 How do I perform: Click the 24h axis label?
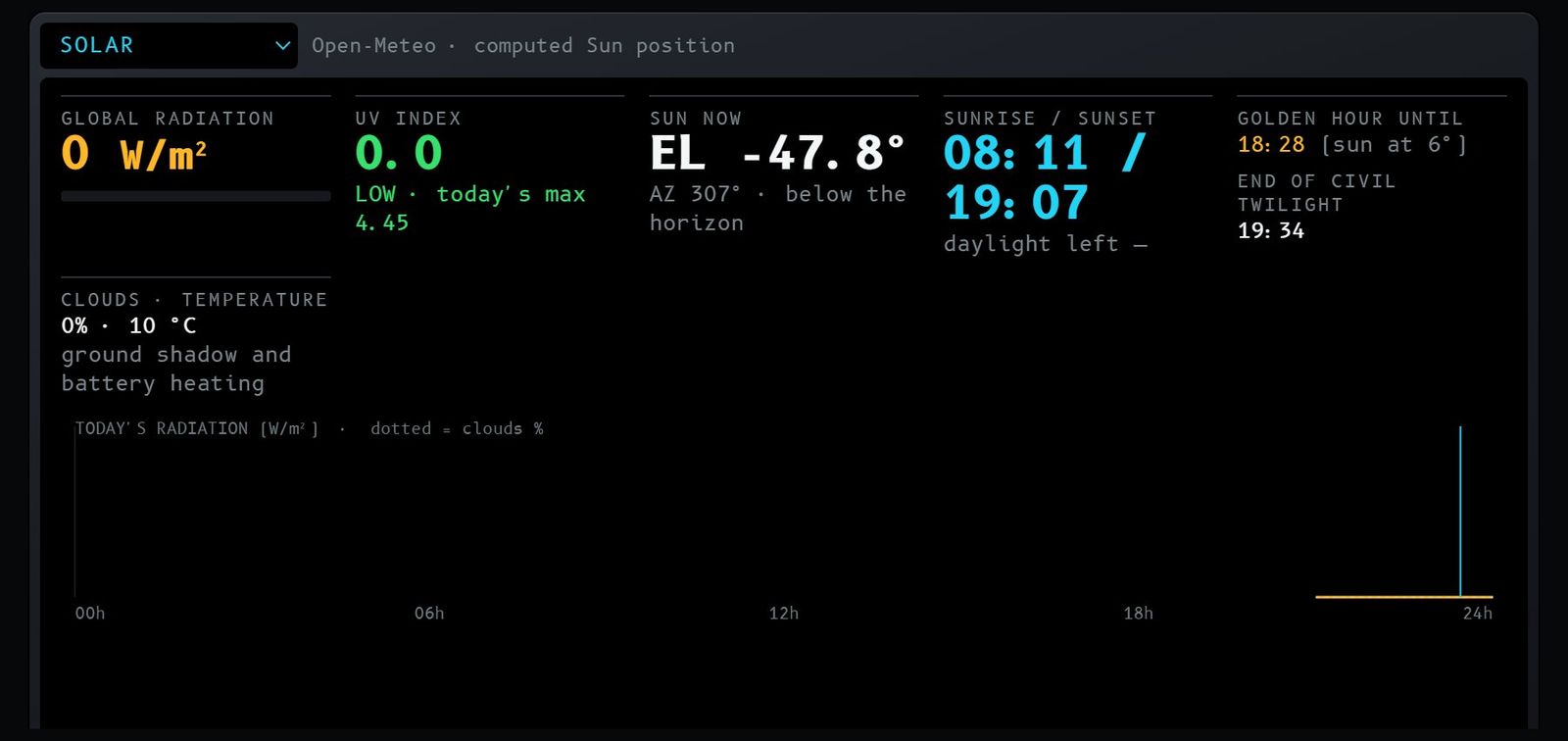(x=1478, y=614)
